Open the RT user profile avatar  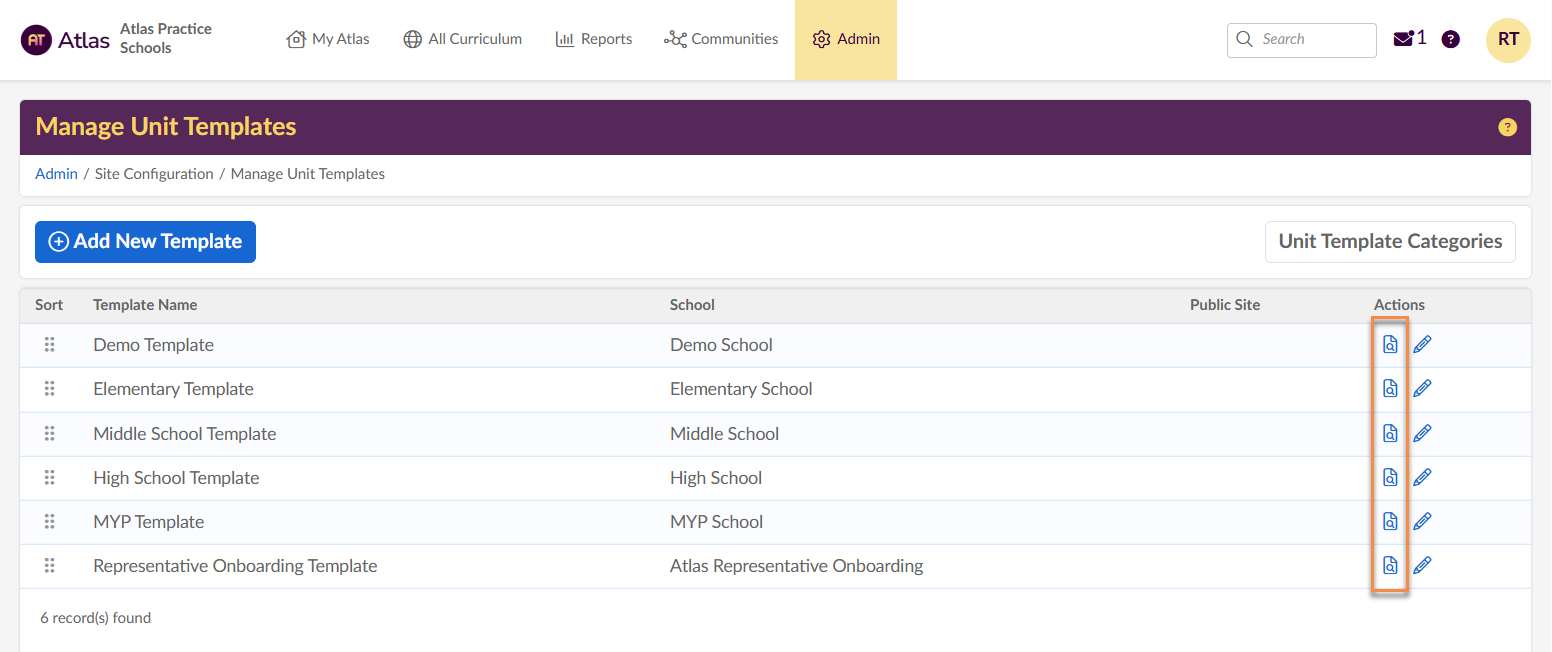1508,40
